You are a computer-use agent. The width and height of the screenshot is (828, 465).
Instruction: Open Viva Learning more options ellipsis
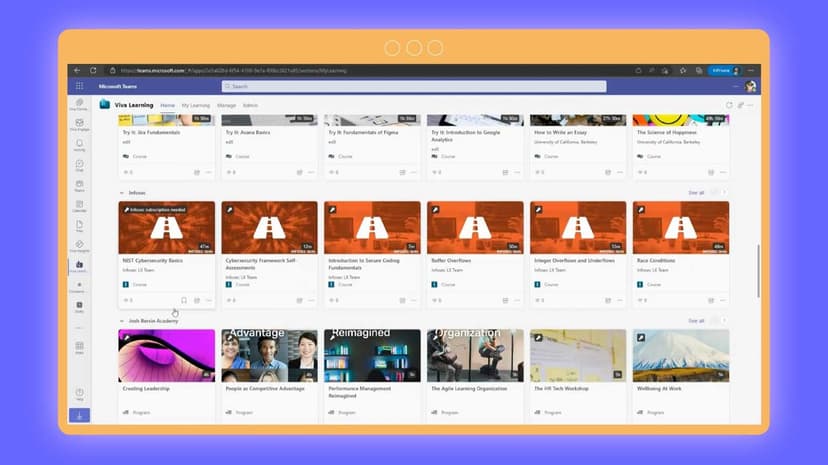tap(750, 105)
